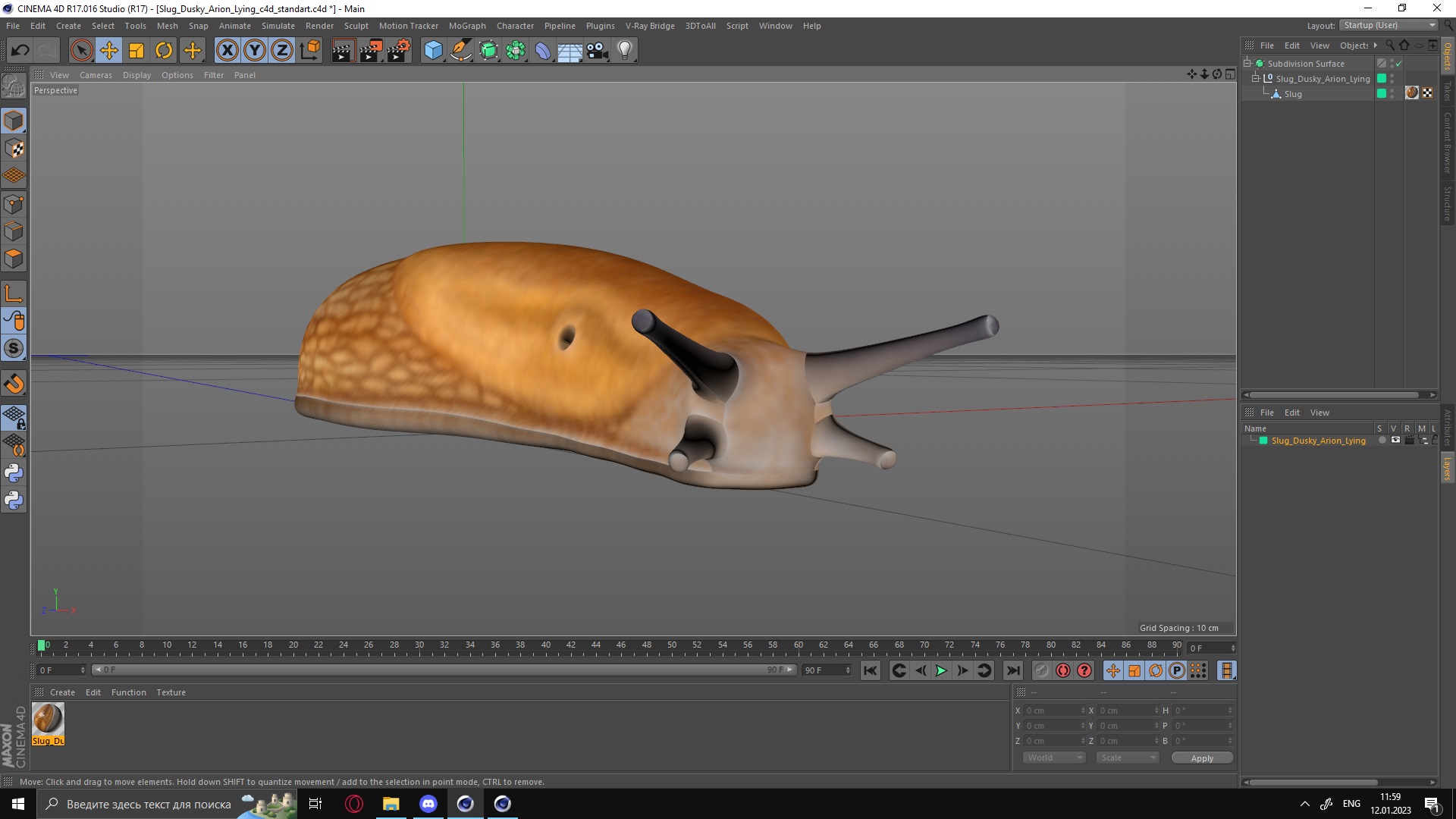Enable the Axis mode L-shaped icon
The width and height of the screenshot is (1456, 819).
(x=14, y=293)
